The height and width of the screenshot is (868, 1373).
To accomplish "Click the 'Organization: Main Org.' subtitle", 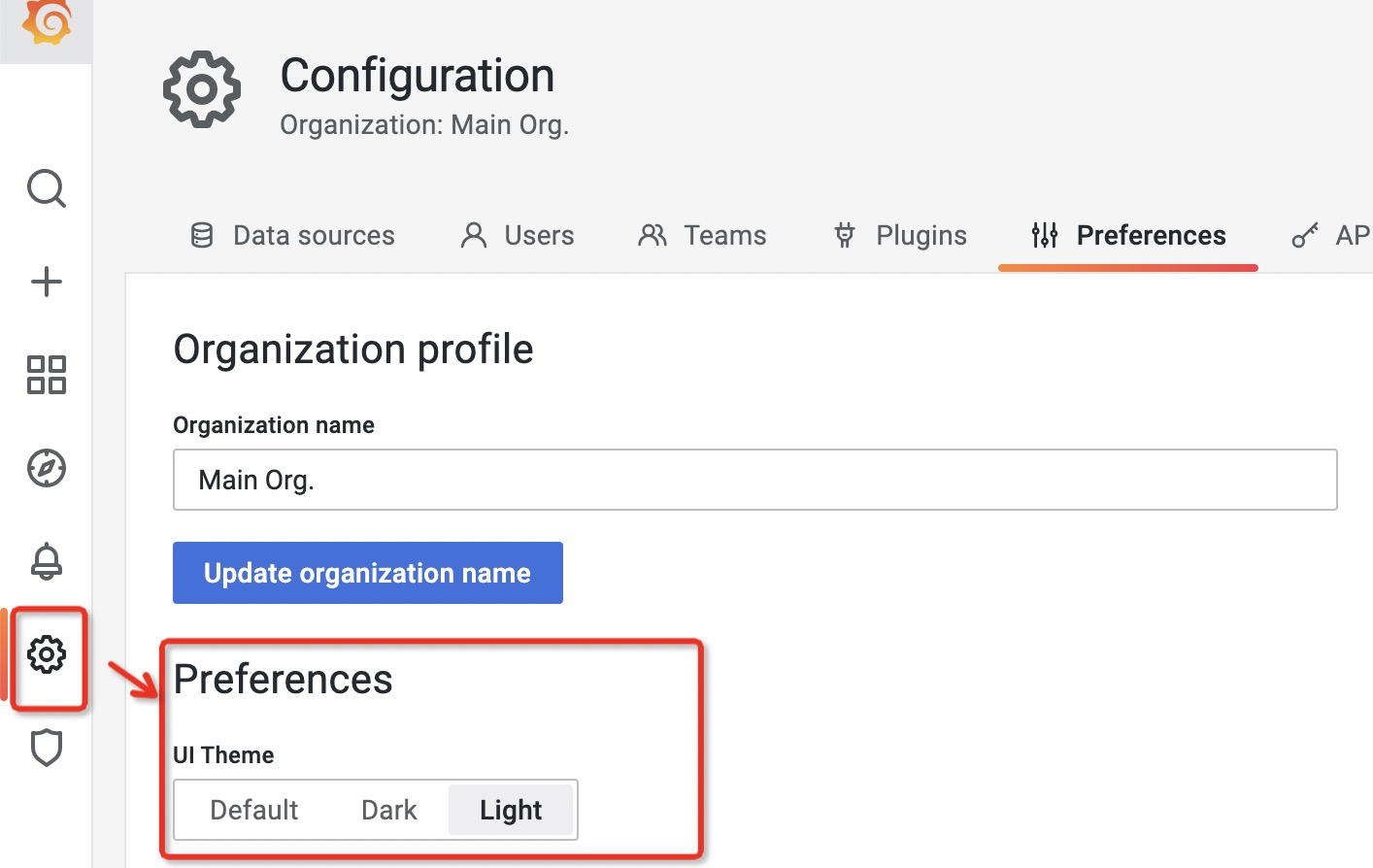I will 424,125.
